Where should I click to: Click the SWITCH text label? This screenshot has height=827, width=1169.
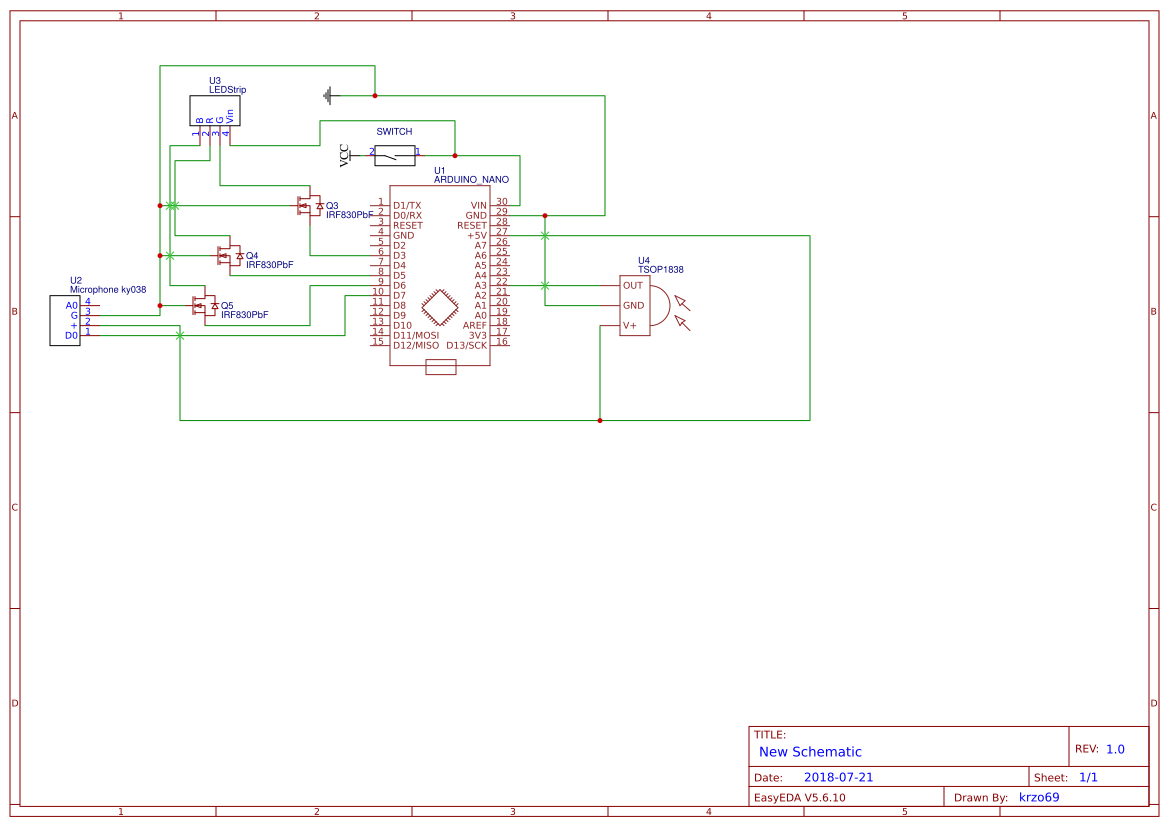click(394, 131)
